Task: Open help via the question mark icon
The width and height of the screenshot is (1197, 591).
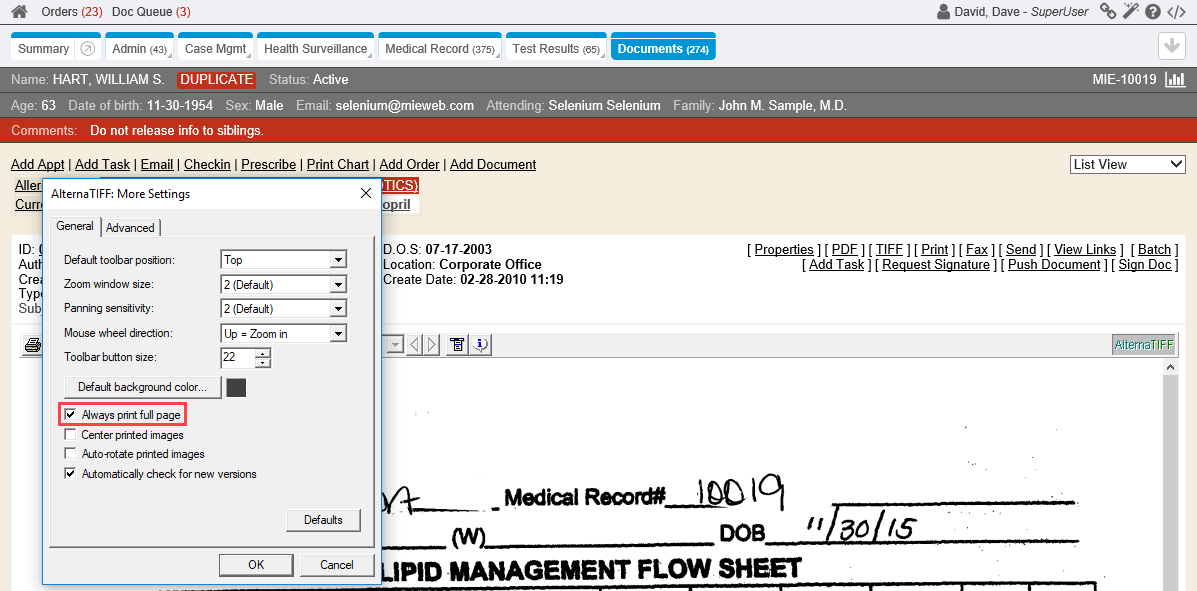Action: (1153, 12)
